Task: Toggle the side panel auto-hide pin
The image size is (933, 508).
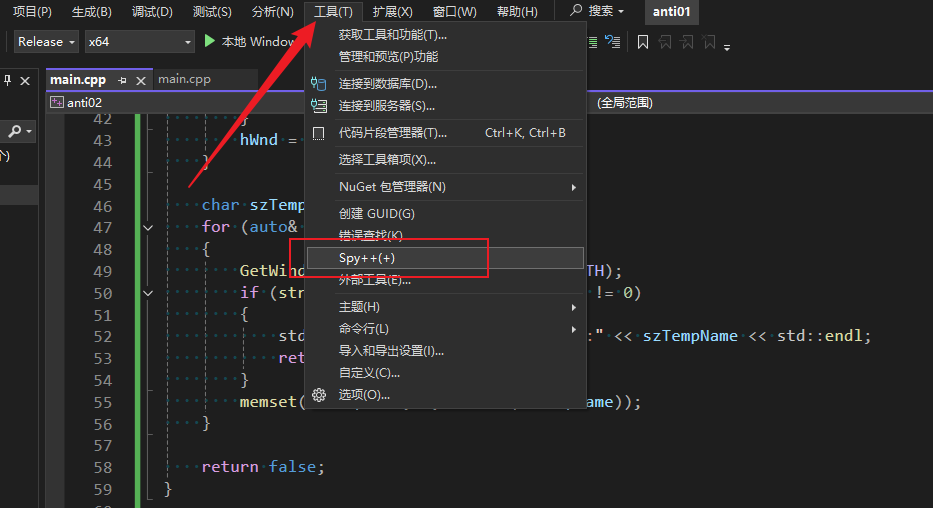Action: click(x=8, y=80)
